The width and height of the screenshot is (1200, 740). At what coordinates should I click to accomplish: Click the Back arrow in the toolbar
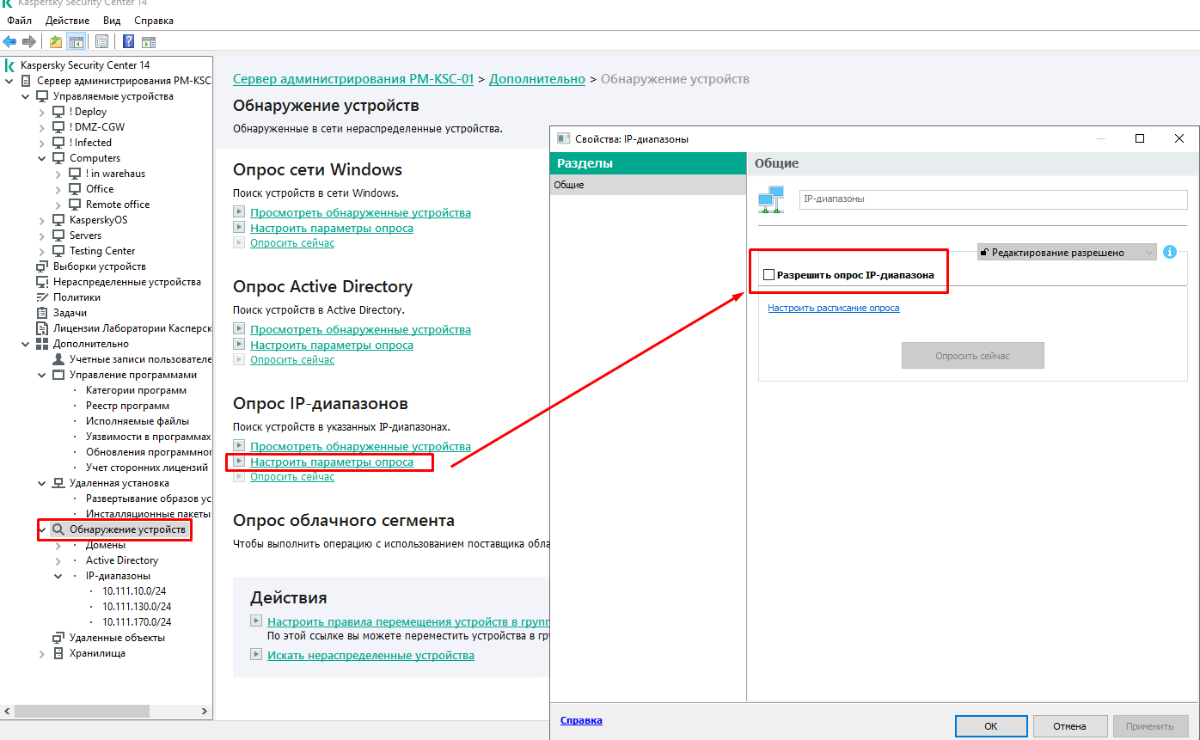(x=10, y=42)
